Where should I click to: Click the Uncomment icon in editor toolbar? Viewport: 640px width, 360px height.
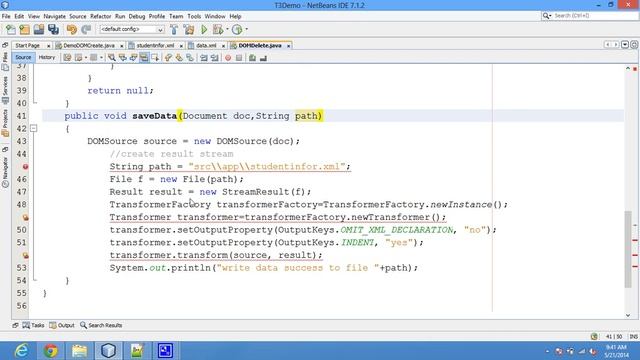pos(263,58)
